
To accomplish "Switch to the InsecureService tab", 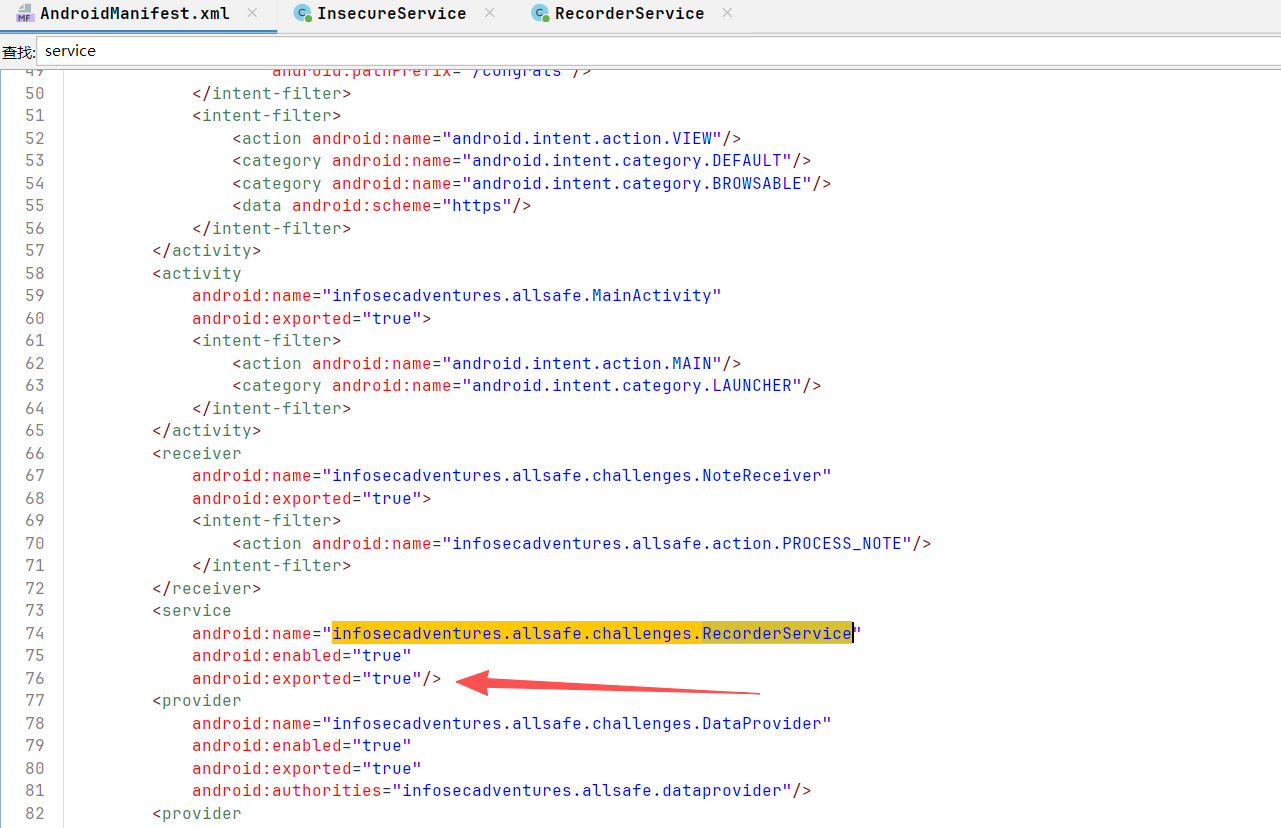I will [391, 13].
